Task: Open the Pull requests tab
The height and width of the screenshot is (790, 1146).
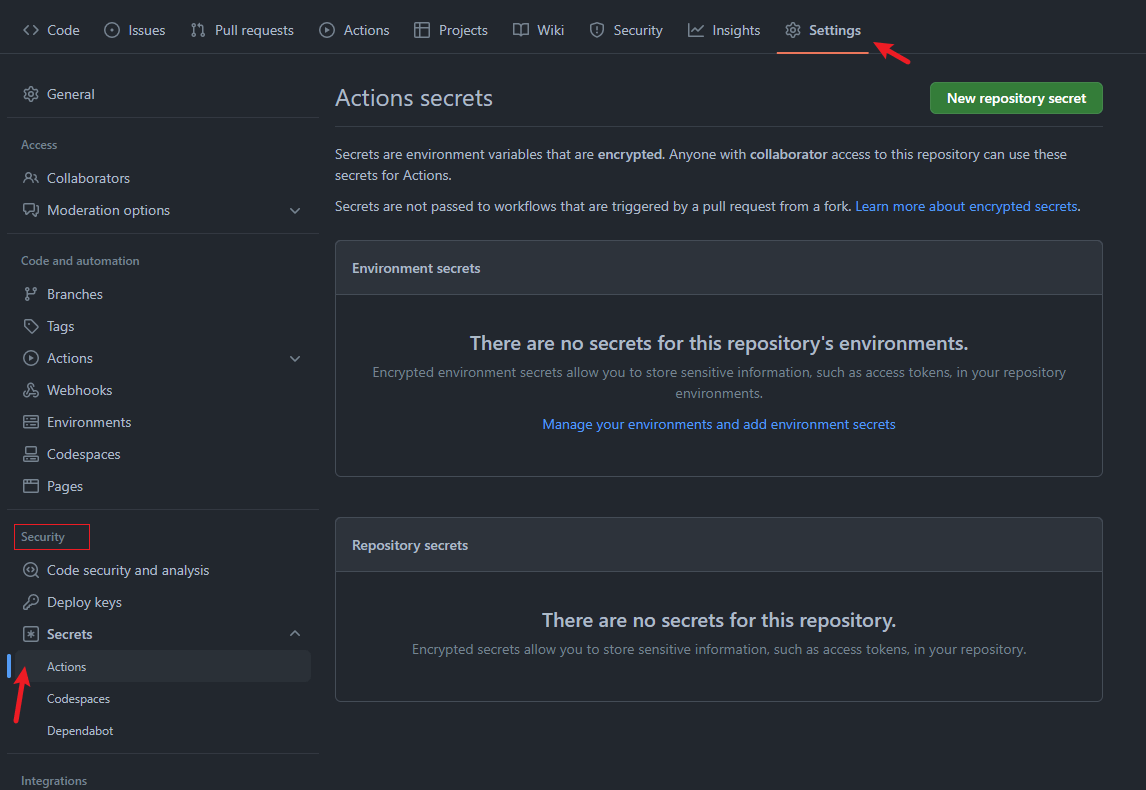Action: [x=242, y=30]
